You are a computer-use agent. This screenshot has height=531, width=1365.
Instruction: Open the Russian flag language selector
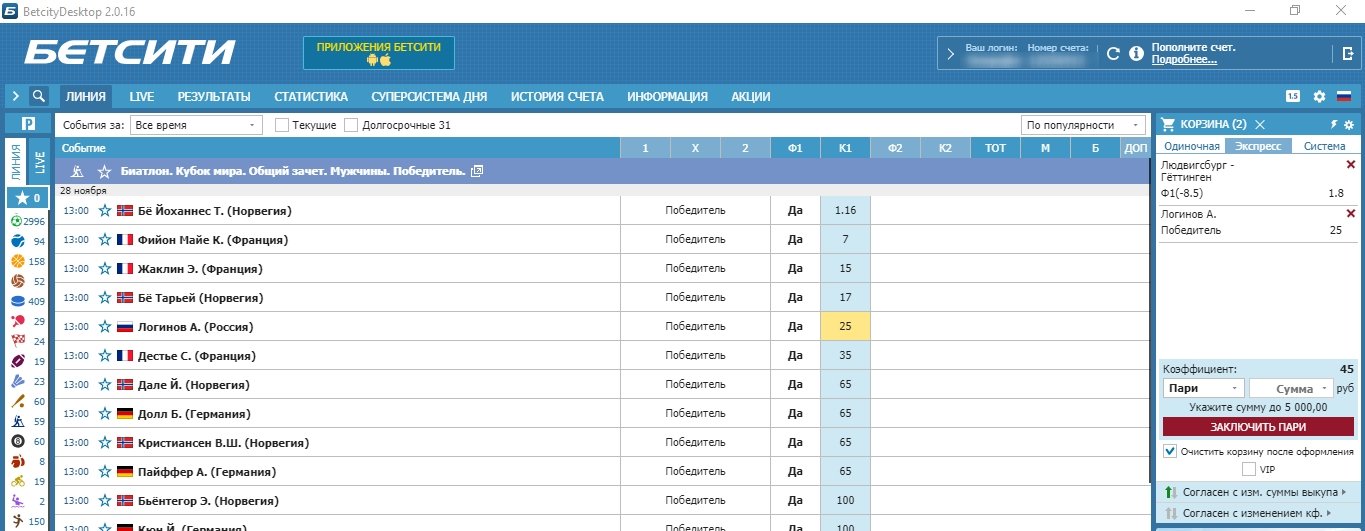tap(1344, 97)
